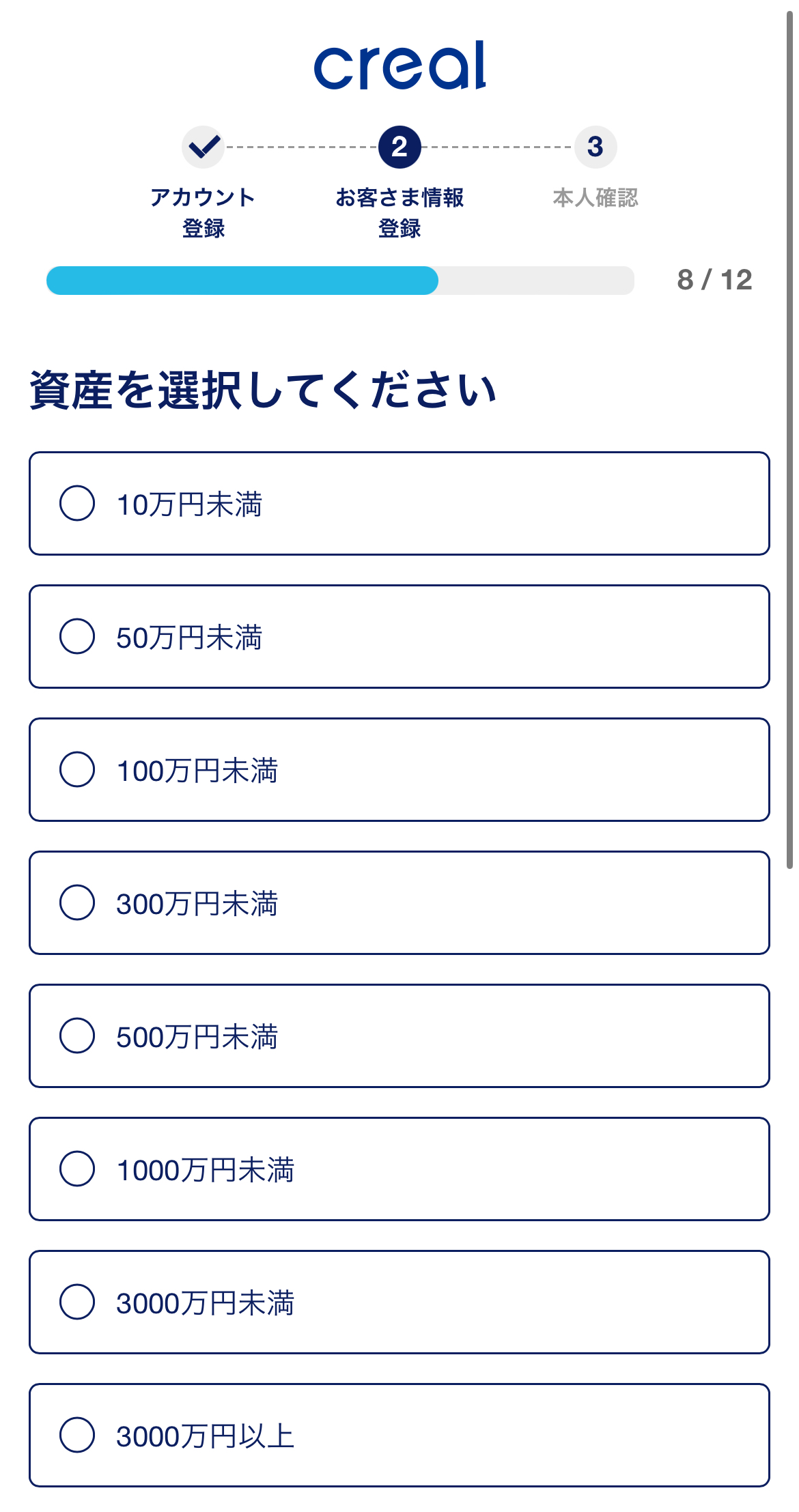Select the 100万円未満 radio button
The image size is (799, 1512).
(x=77, y=770)
